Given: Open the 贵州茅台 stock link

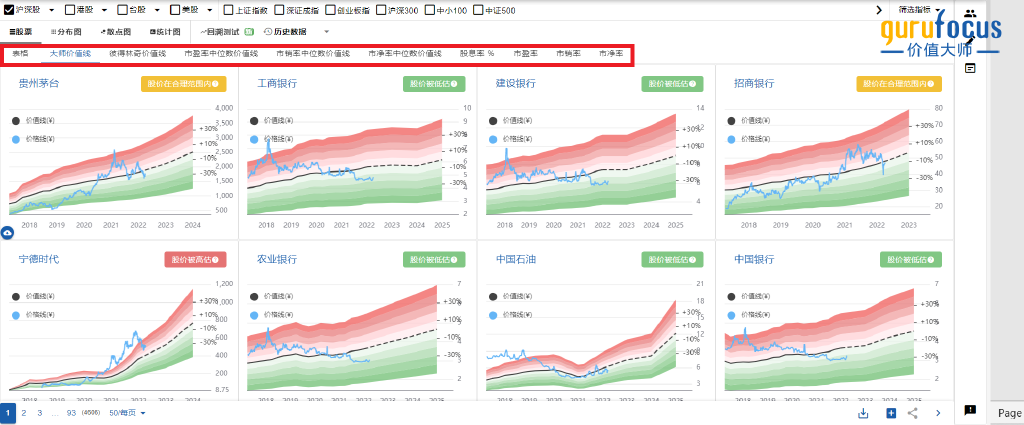Looking at the screenshot, I should (39, 84).
